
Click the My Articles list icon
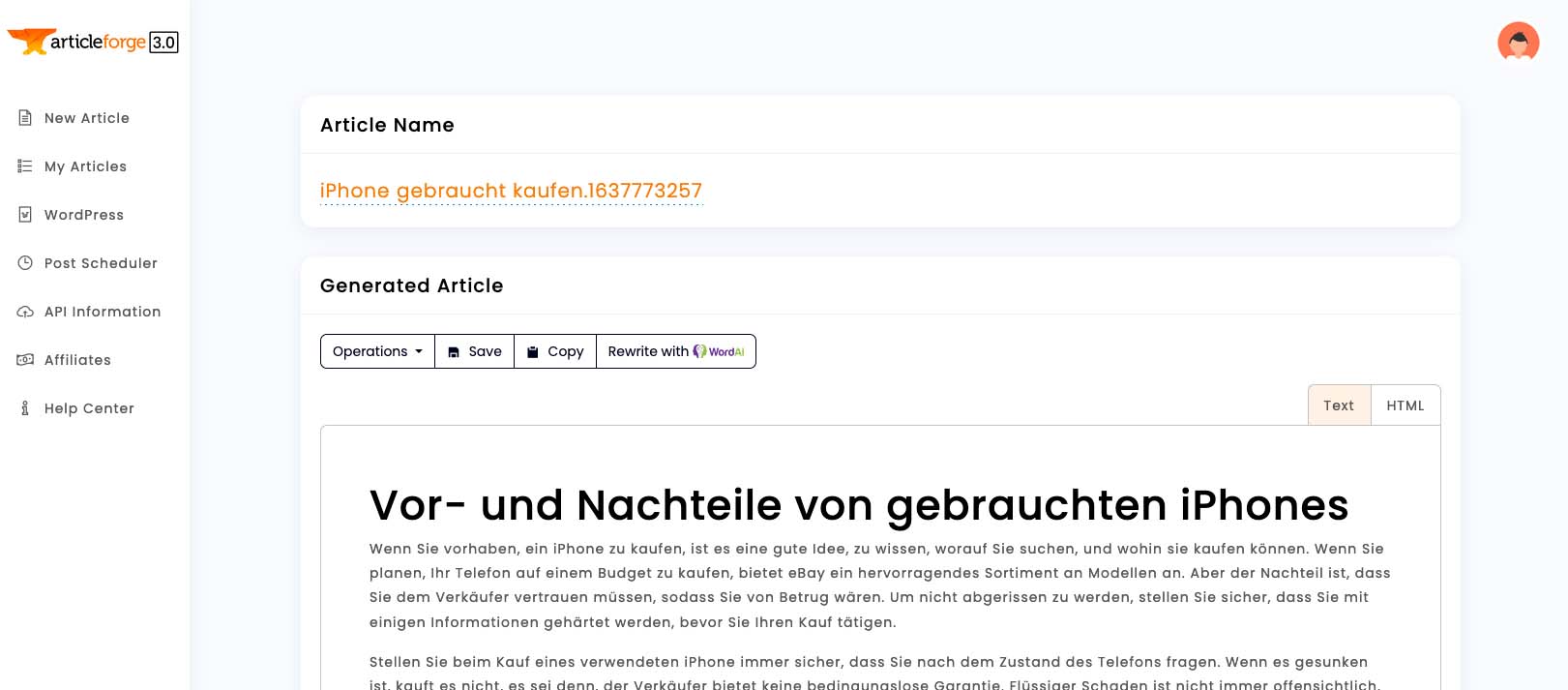(x=25, y=166)
